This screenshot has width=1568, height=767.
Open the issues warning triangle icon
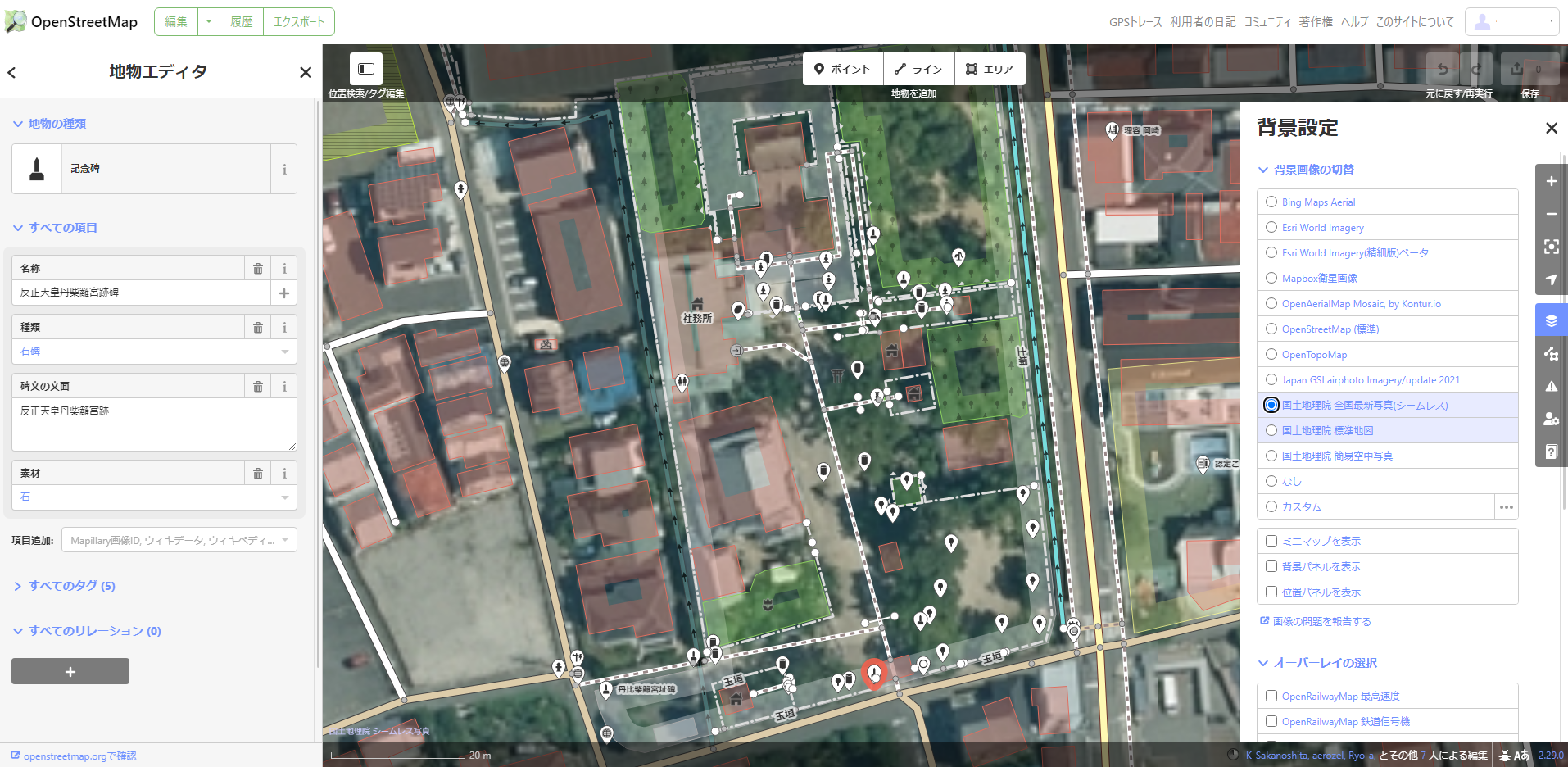1551,386
